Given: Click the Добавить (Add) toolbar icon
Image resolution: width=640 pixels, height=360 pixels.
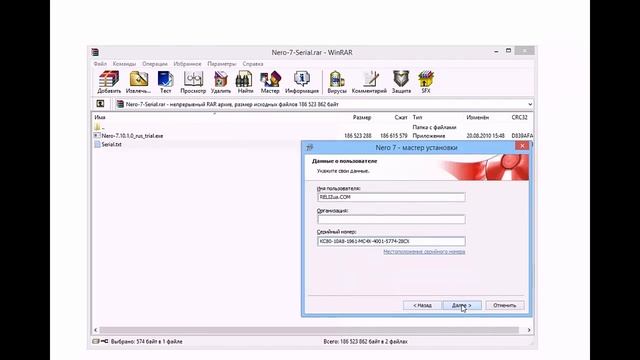Looking at the screenshot, I should pyautogui.click(x=109, y=82).
